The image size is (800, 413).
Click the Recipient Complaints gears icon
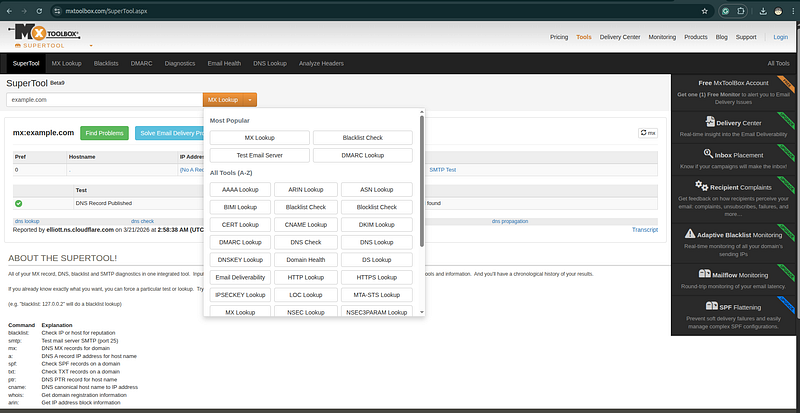pyautogui.click(x=702, y=186)
